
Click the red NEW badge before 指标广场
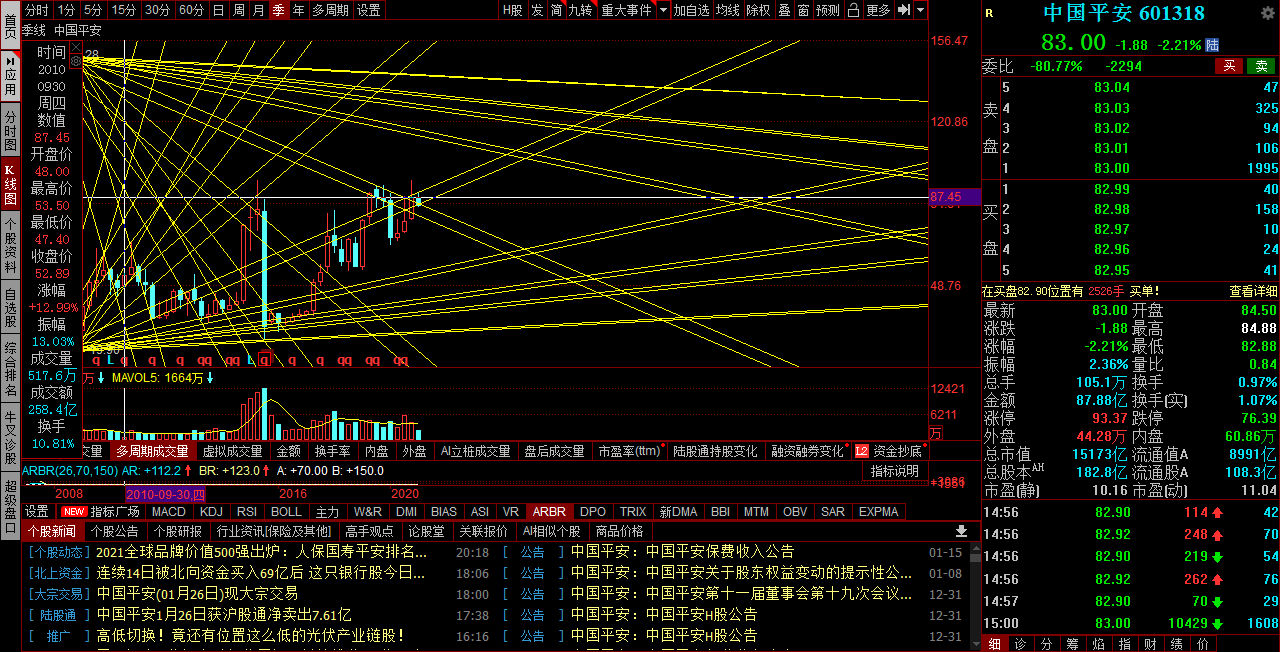(73, 512)
